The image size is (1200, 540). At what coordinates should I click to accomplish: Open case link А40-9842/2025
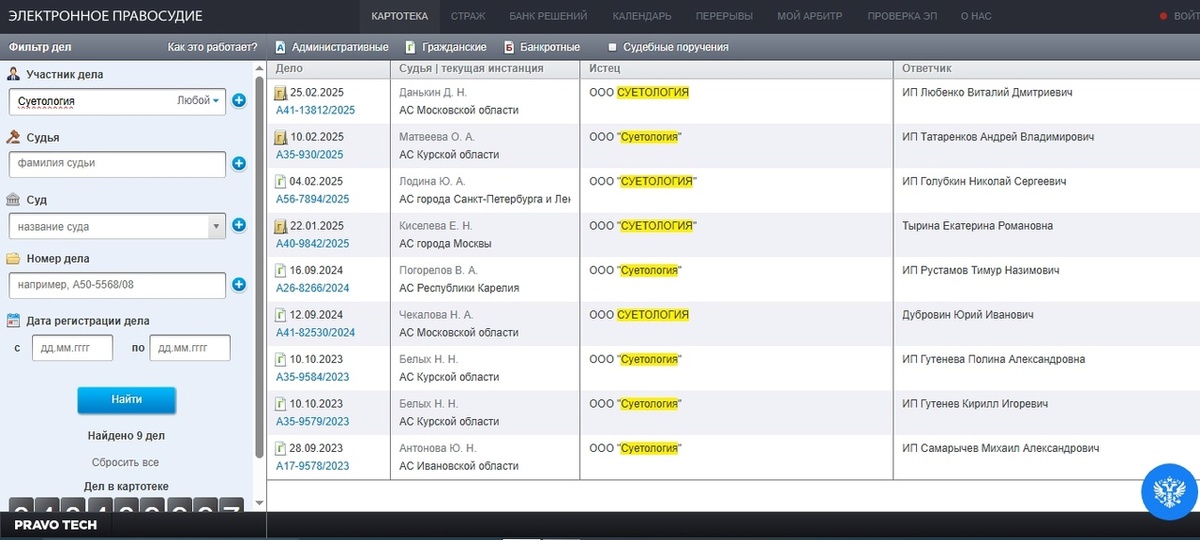point(312,243)
